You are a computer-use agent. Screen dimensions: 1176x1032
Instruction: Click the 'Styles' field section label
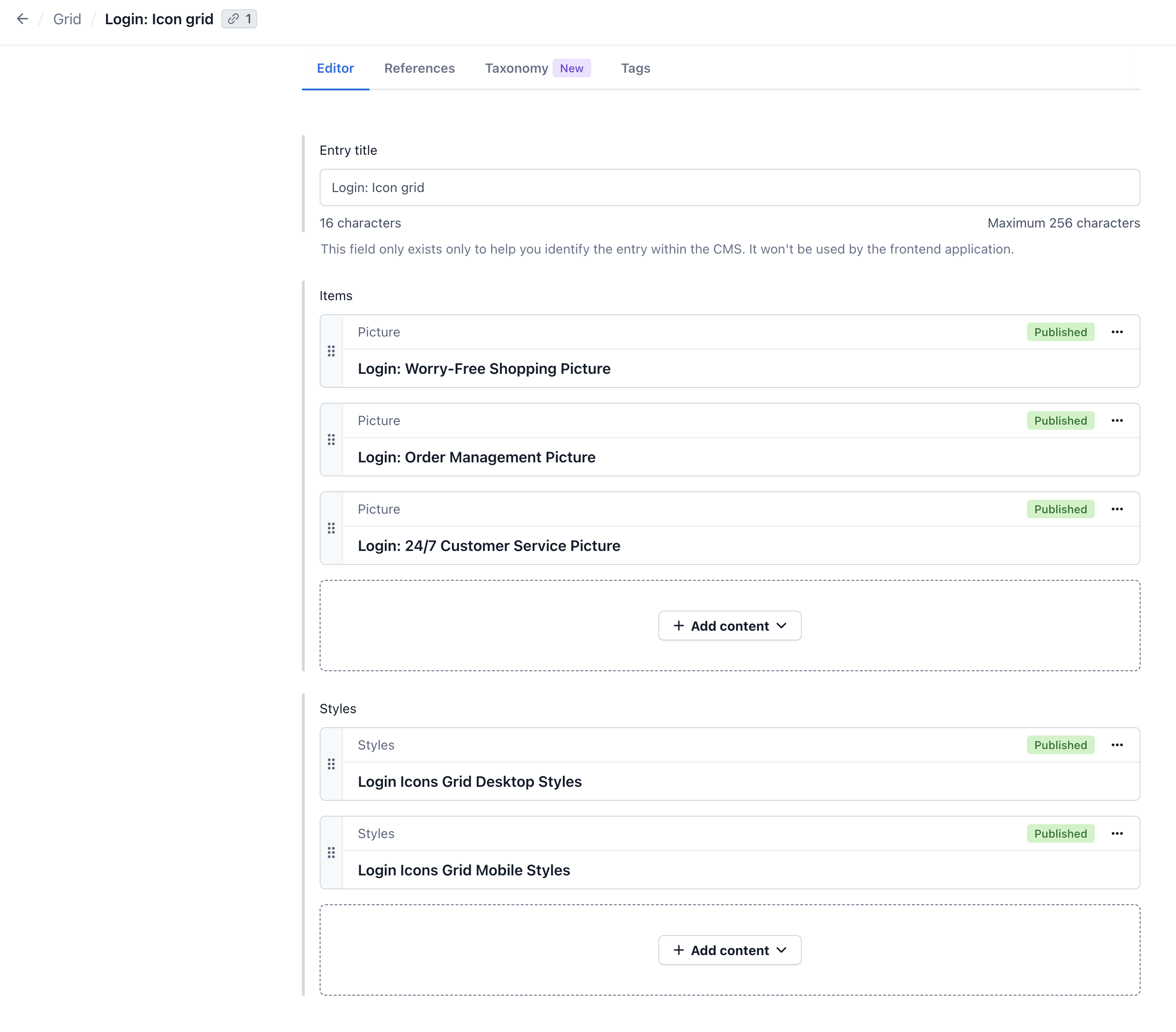point(338,709)
